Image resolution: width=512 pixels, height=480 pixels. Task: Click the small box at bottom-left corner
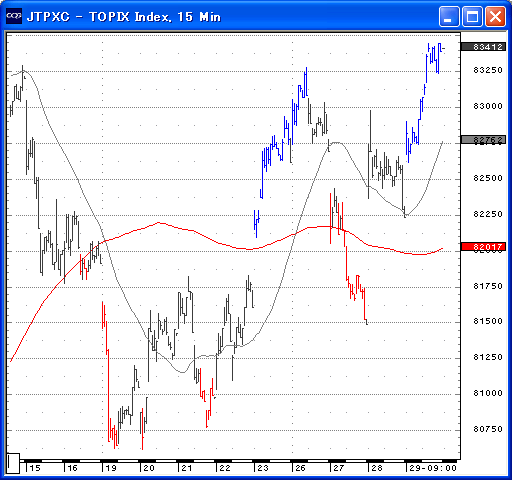point(13,463)
